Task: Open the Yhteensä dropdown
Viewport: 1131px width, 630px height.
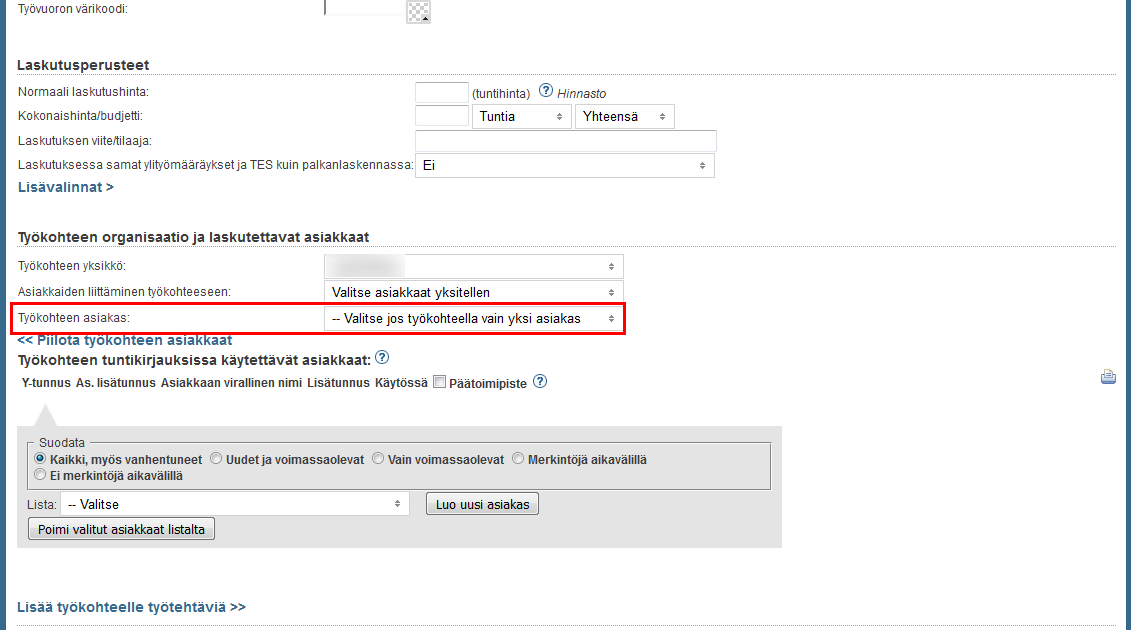Action: pos(624,117)
